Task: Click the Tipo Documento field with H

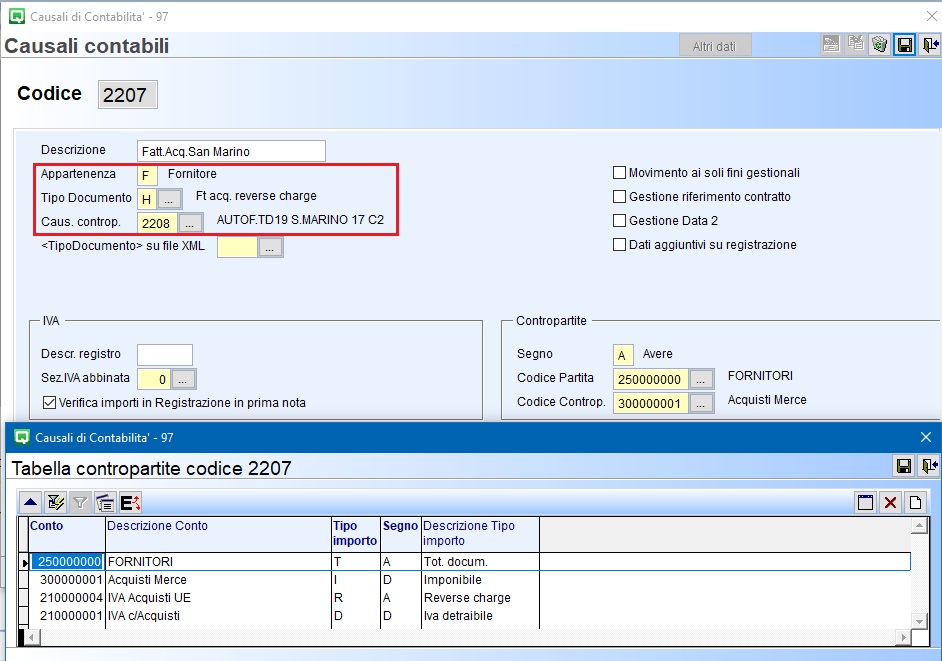Action: [x=147, y=199]
